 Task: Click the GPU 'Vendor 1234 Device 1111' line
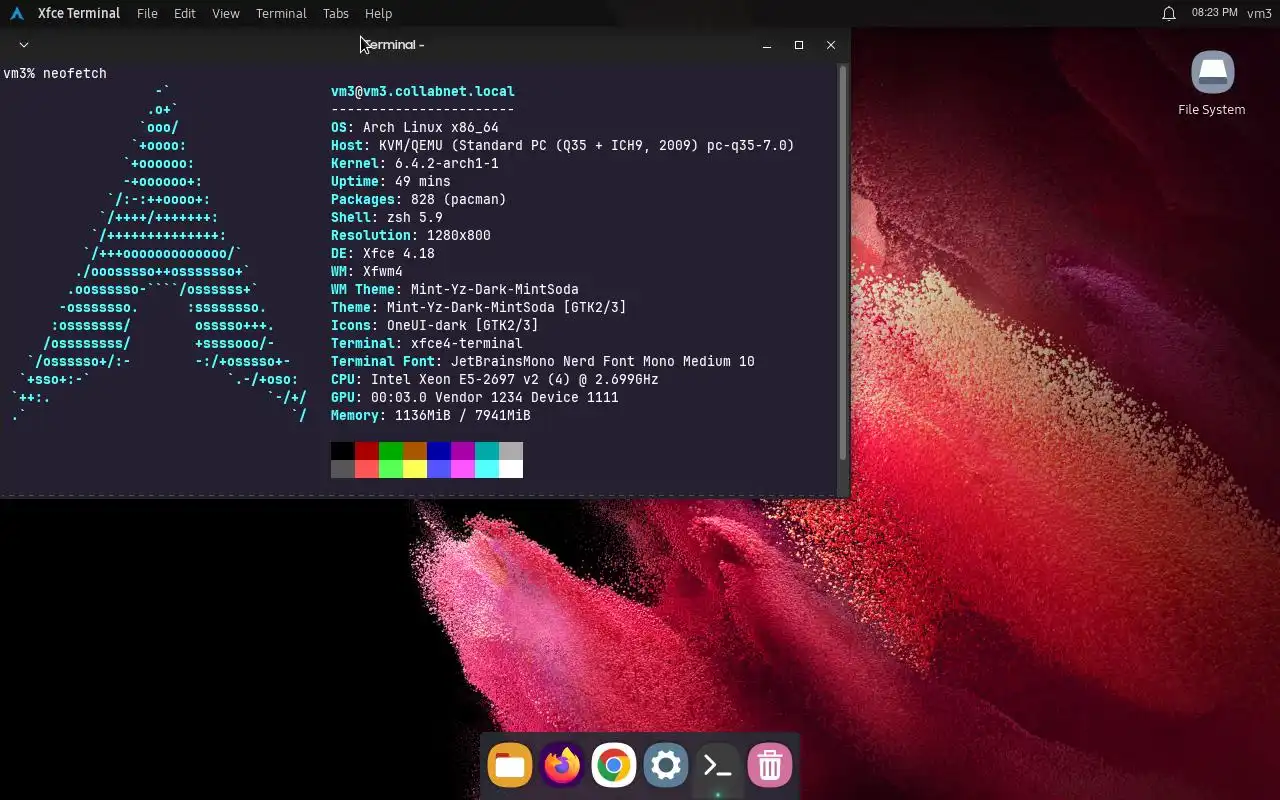pyautogui.click(x=475, y=397)
